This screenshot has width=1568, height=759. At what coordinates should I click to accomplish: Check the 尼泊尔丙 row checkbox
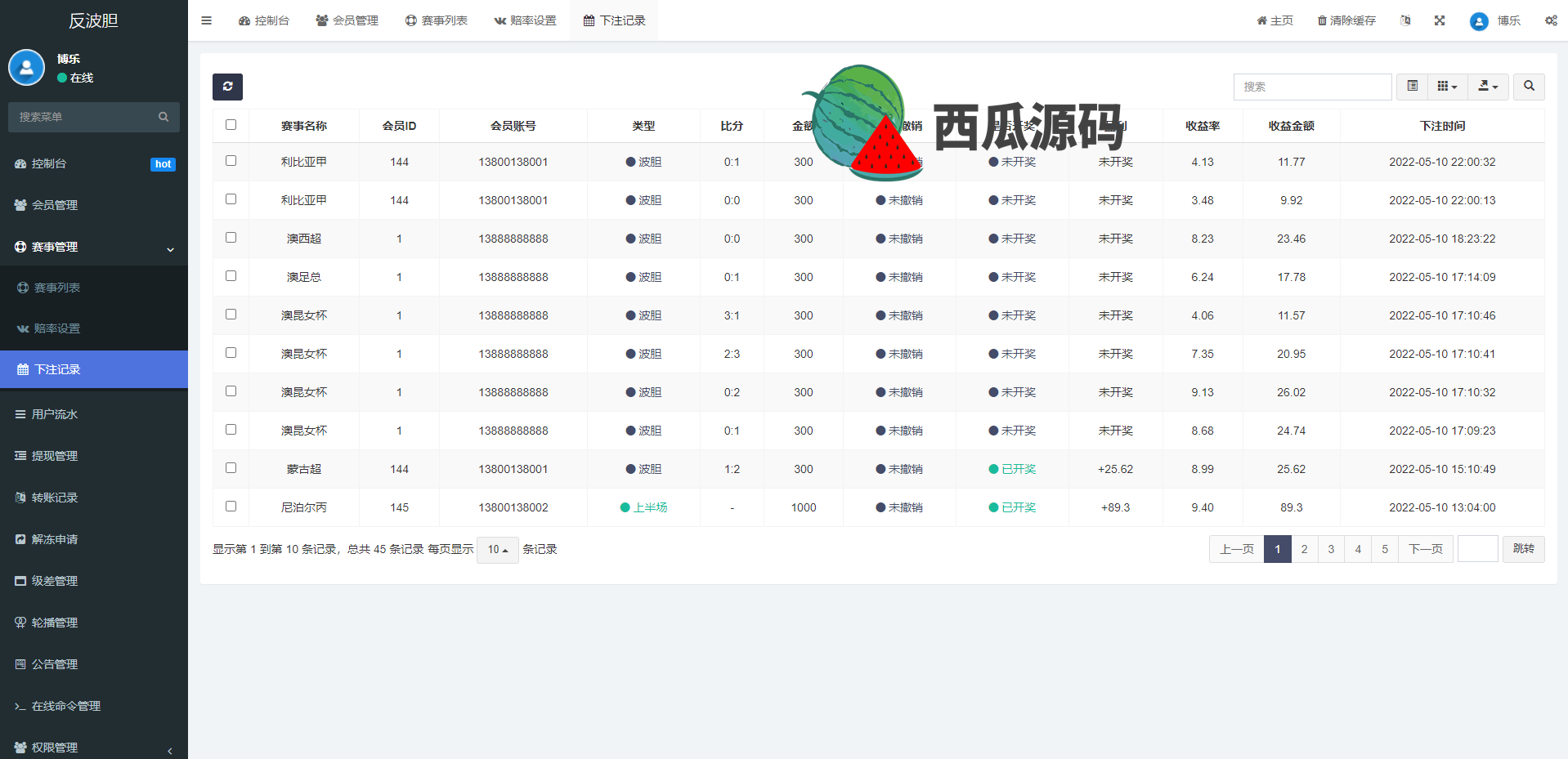231,507
